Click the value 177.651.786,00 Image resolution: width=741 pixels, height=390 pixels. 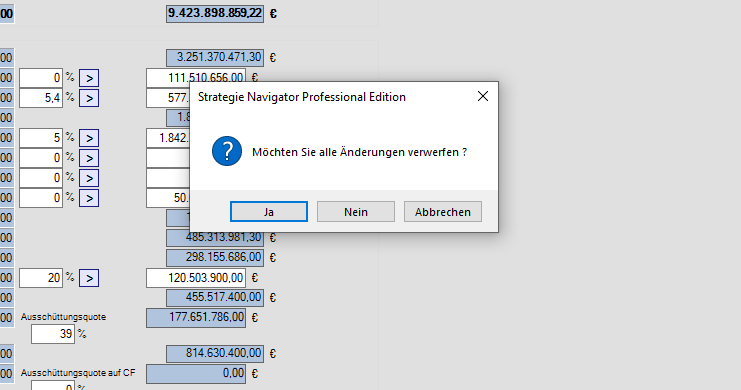coord(196,318)
